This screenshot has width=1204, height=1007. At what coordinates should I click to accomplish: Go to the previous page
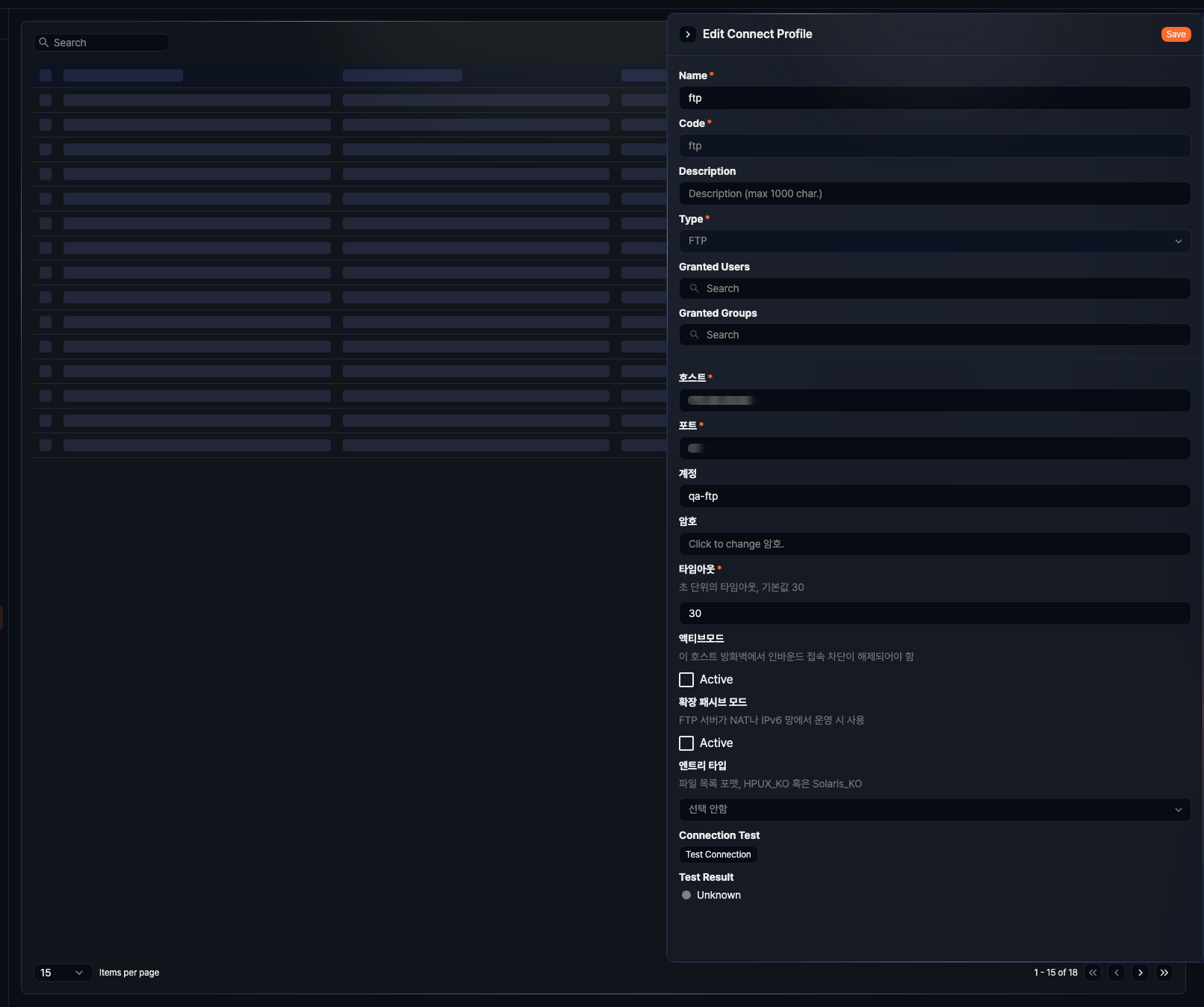(x=1117, y=973)
